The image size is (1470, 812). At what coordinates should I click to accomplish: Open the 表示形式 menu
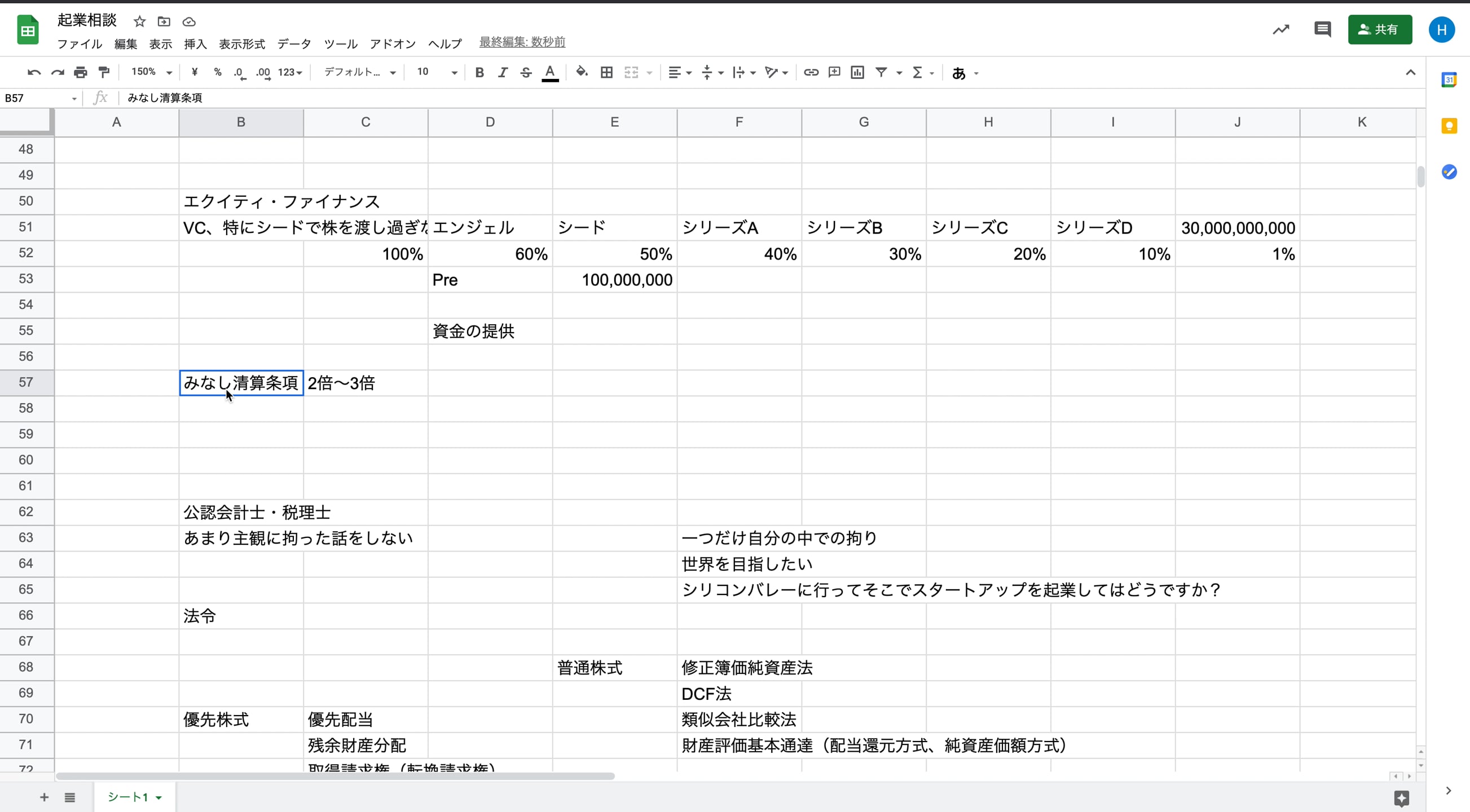(x=242, y=44)
